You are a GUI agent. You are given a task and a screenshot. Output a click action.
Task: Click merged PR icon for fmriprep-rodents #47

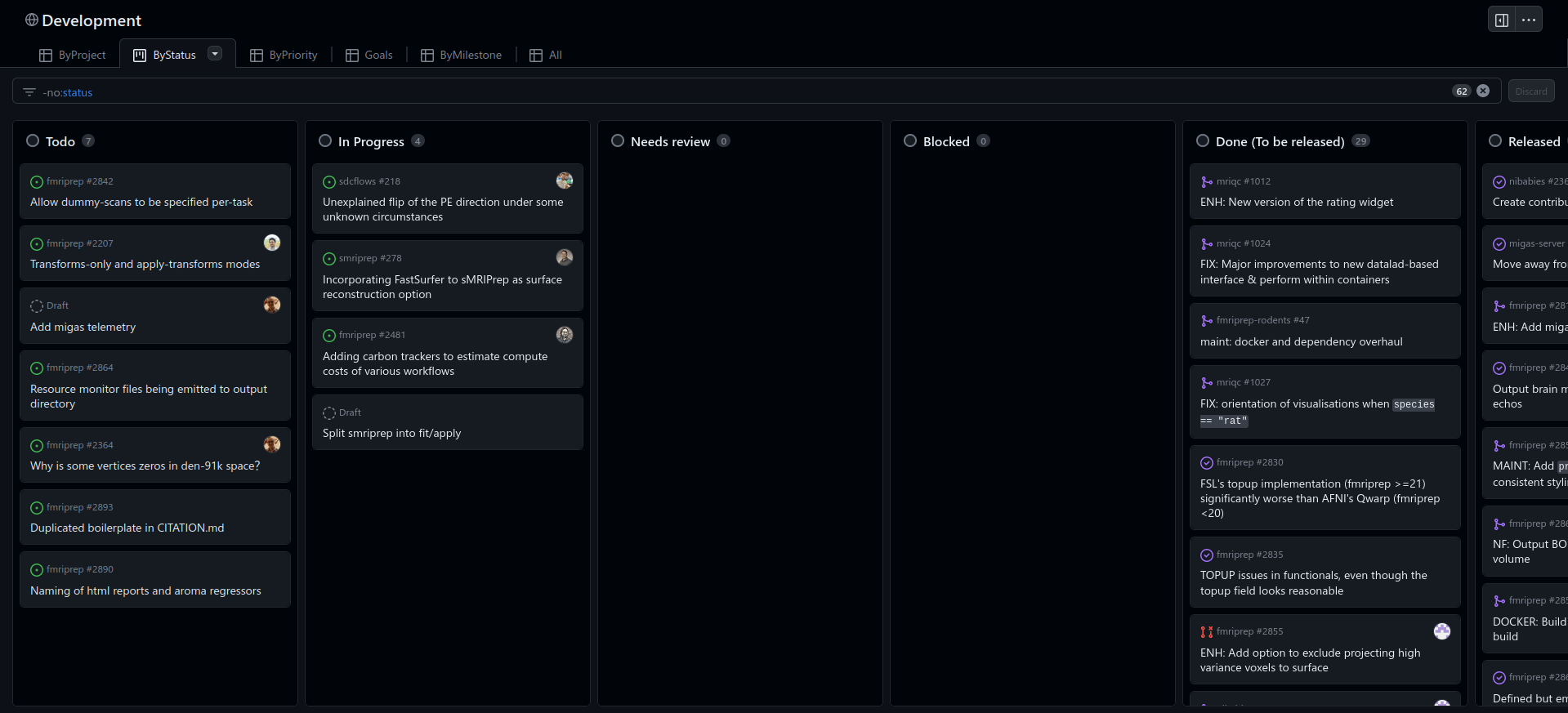tap(1207, 321)
